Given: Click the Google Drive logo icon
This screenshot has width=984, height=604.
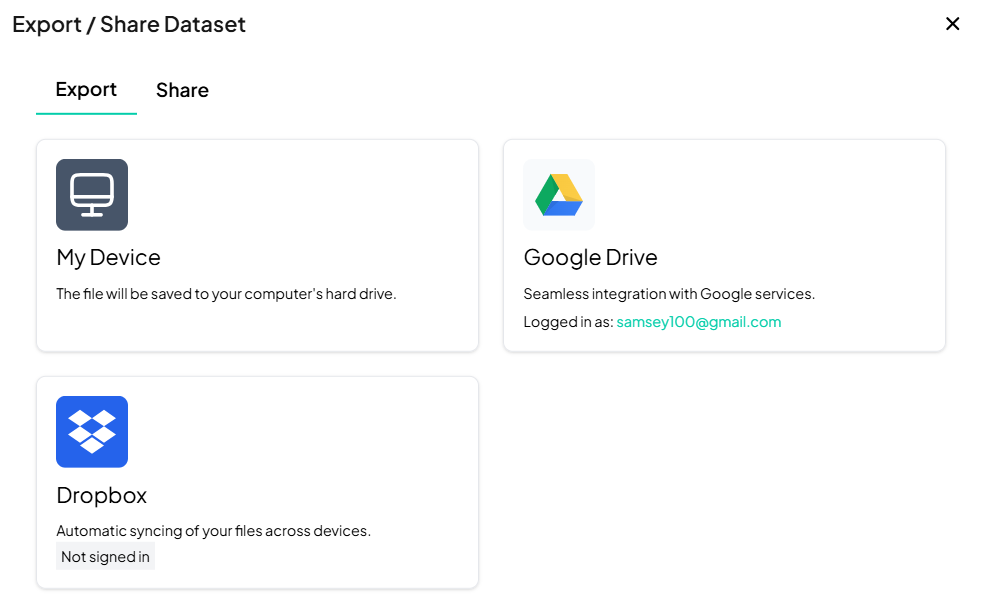Looking at the screenshot, I should click(559, 195).
